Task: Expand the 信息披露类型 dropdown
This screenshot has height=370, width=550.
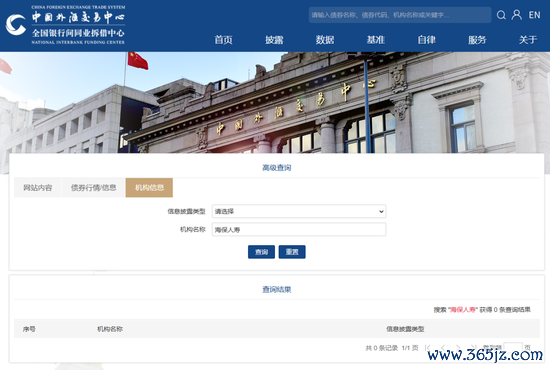Action: tap(299, 211)
